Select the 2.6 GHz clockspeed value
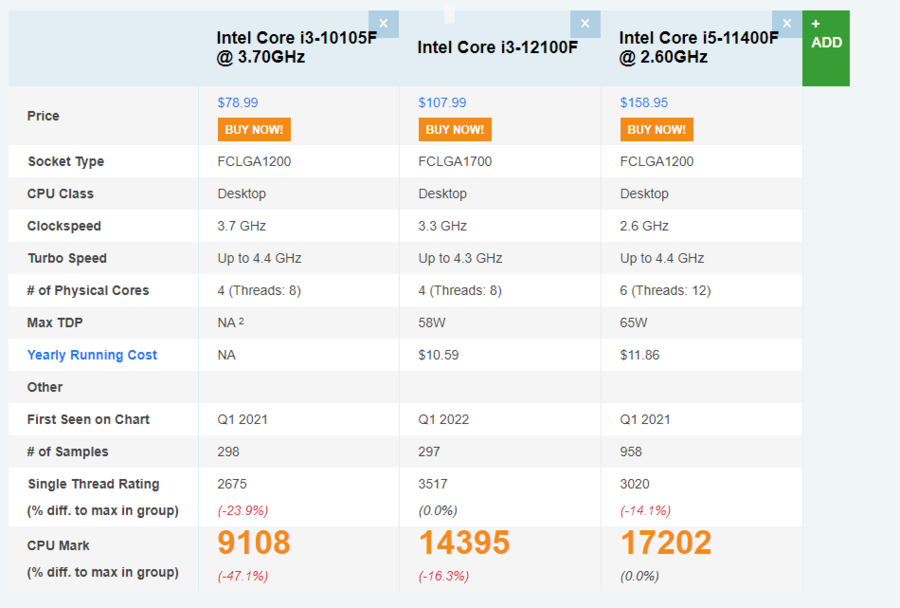Image resolution: width=900 pixels, height=608 pixels. click(x=644, y=226)
